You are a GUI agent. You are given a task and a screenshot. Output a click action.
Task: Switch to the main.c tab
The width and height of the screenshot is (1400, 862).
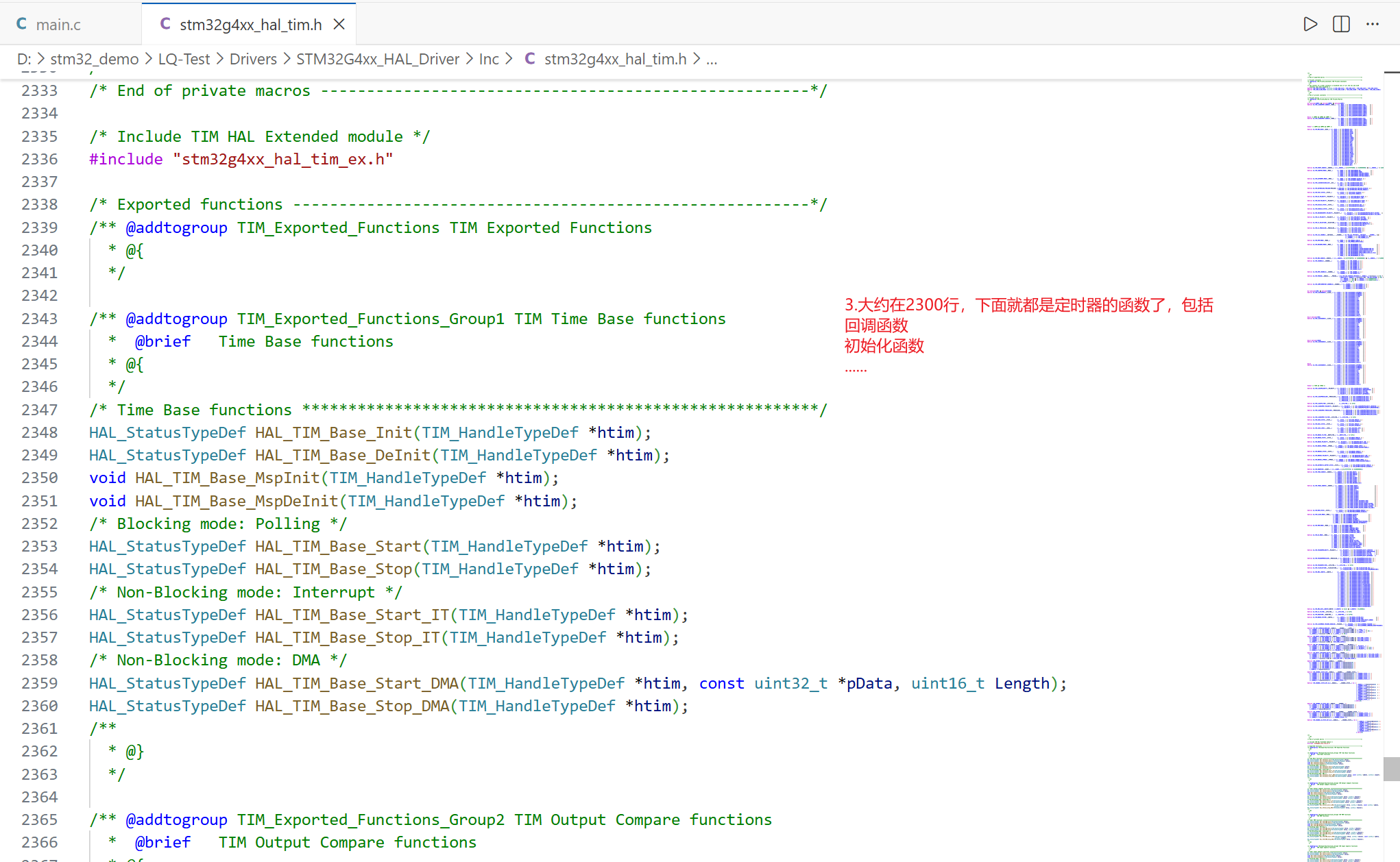pyautogui.click(x=58, y=25)
